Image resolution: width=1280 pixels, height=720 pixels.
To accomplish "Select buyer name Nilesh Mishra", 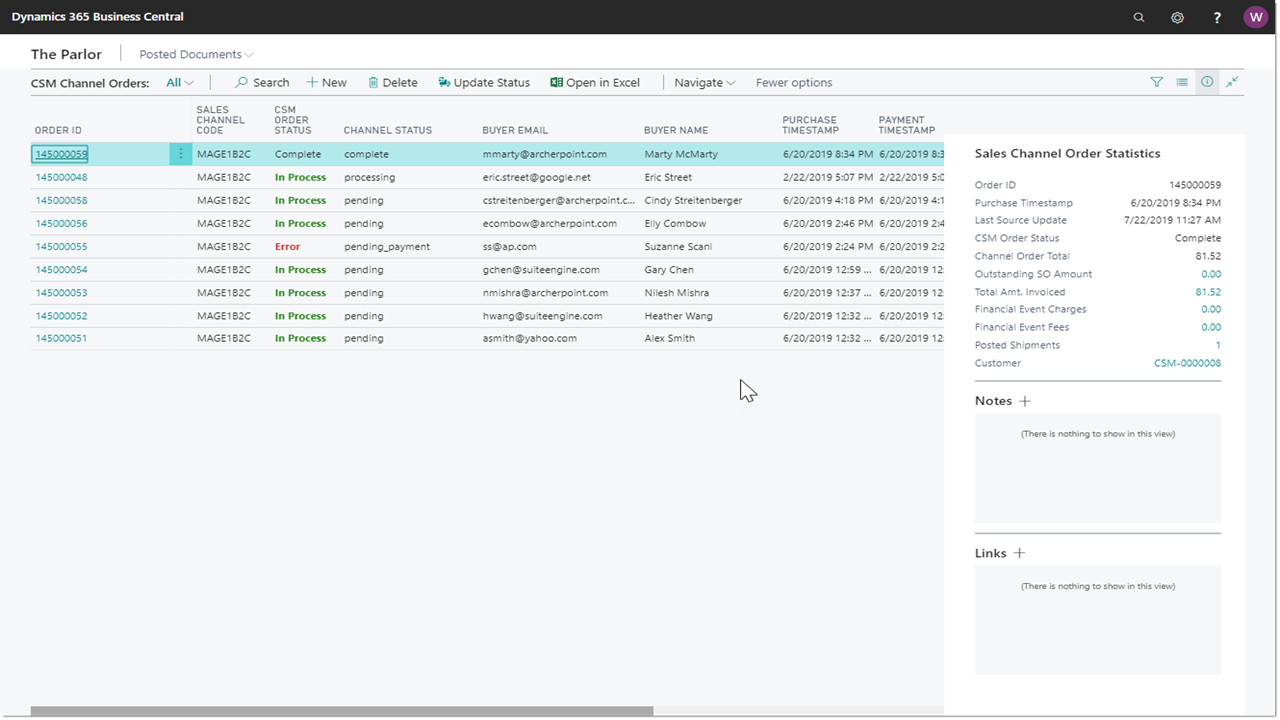I will pos(677,292).
